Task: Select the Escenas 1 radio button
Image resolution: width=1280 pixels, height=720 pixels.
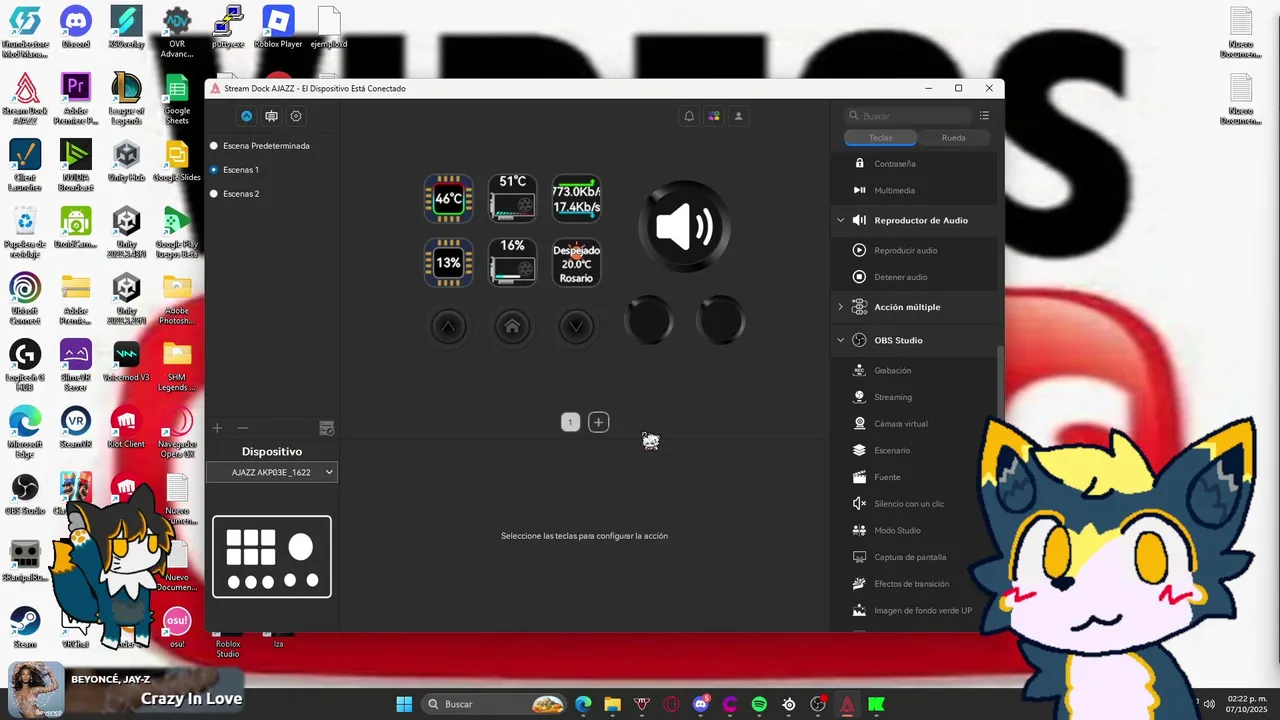Action: click(x=213, y=170)
